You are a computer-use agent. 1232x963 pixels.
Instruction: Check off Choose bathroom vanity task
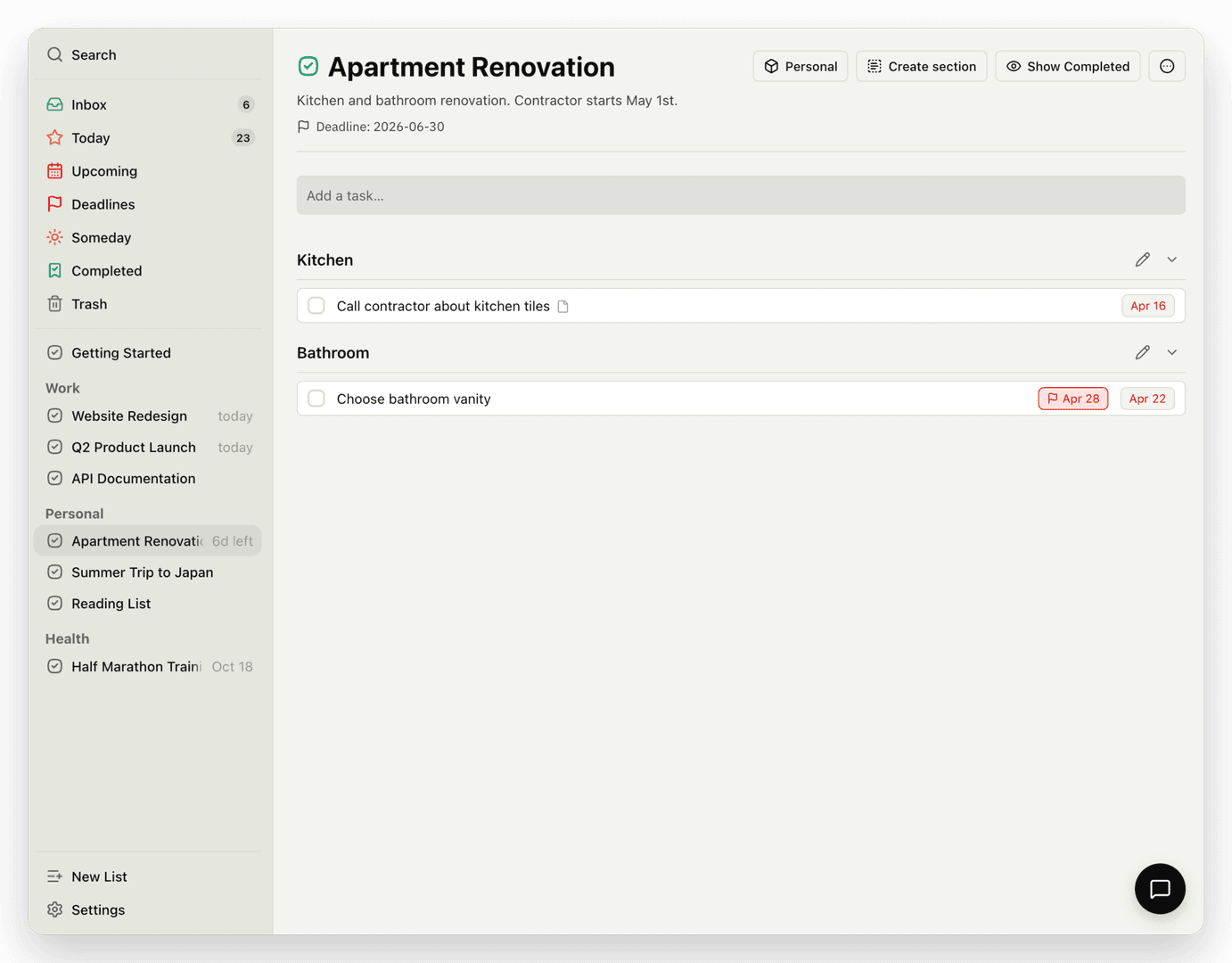[x=316, y=399]
